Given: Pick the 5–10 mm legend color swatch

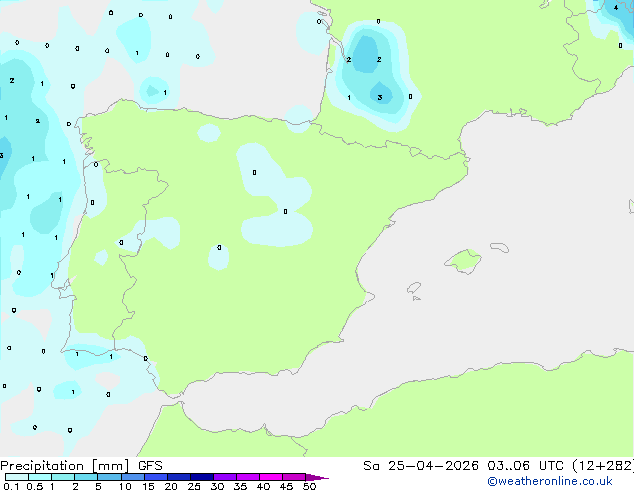Looking at the screenshot, I should (x=109, y=477).
